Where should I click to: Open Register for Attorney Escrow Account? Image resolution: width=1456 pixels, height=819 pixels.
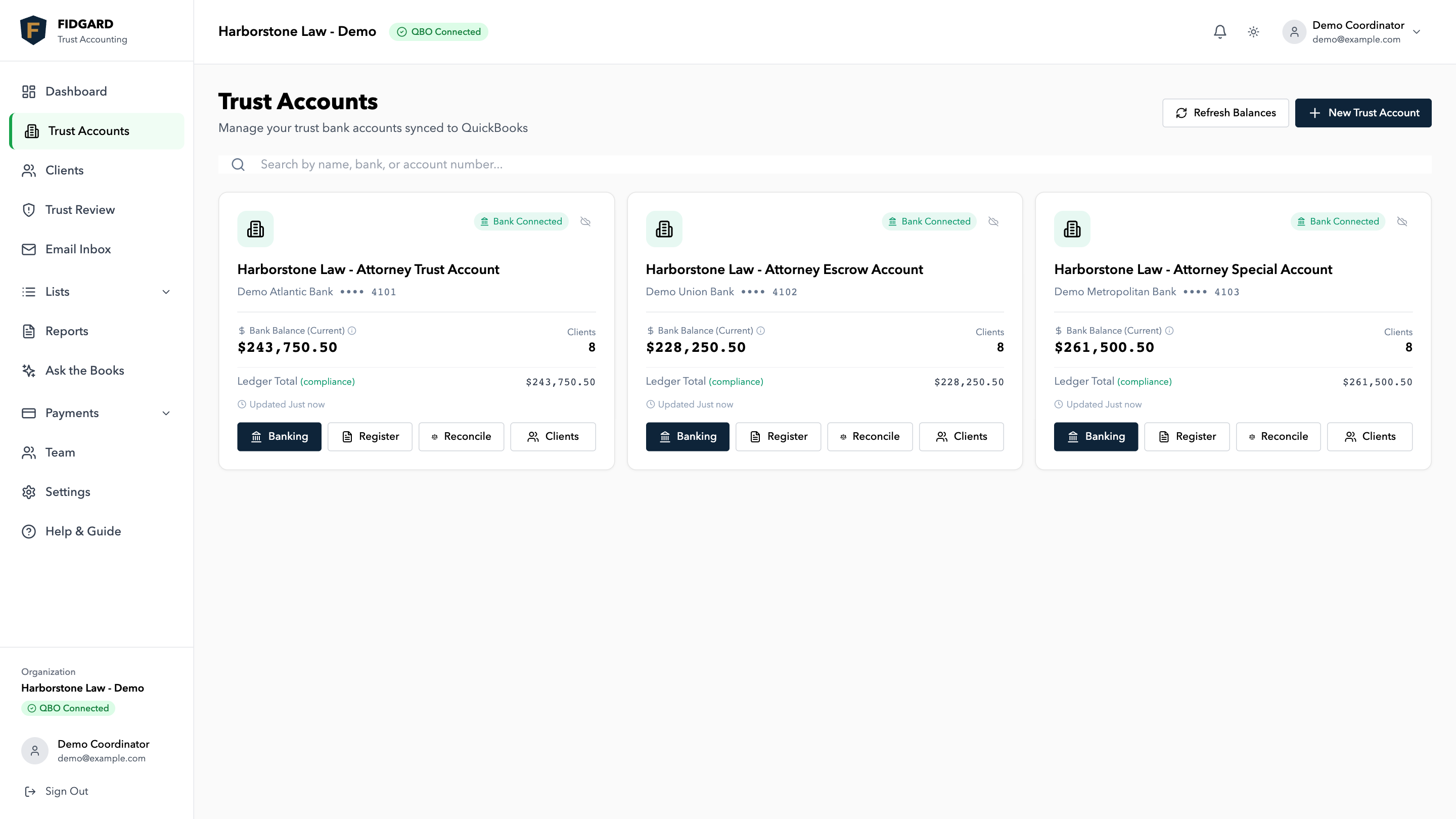[x=779, y=437]
